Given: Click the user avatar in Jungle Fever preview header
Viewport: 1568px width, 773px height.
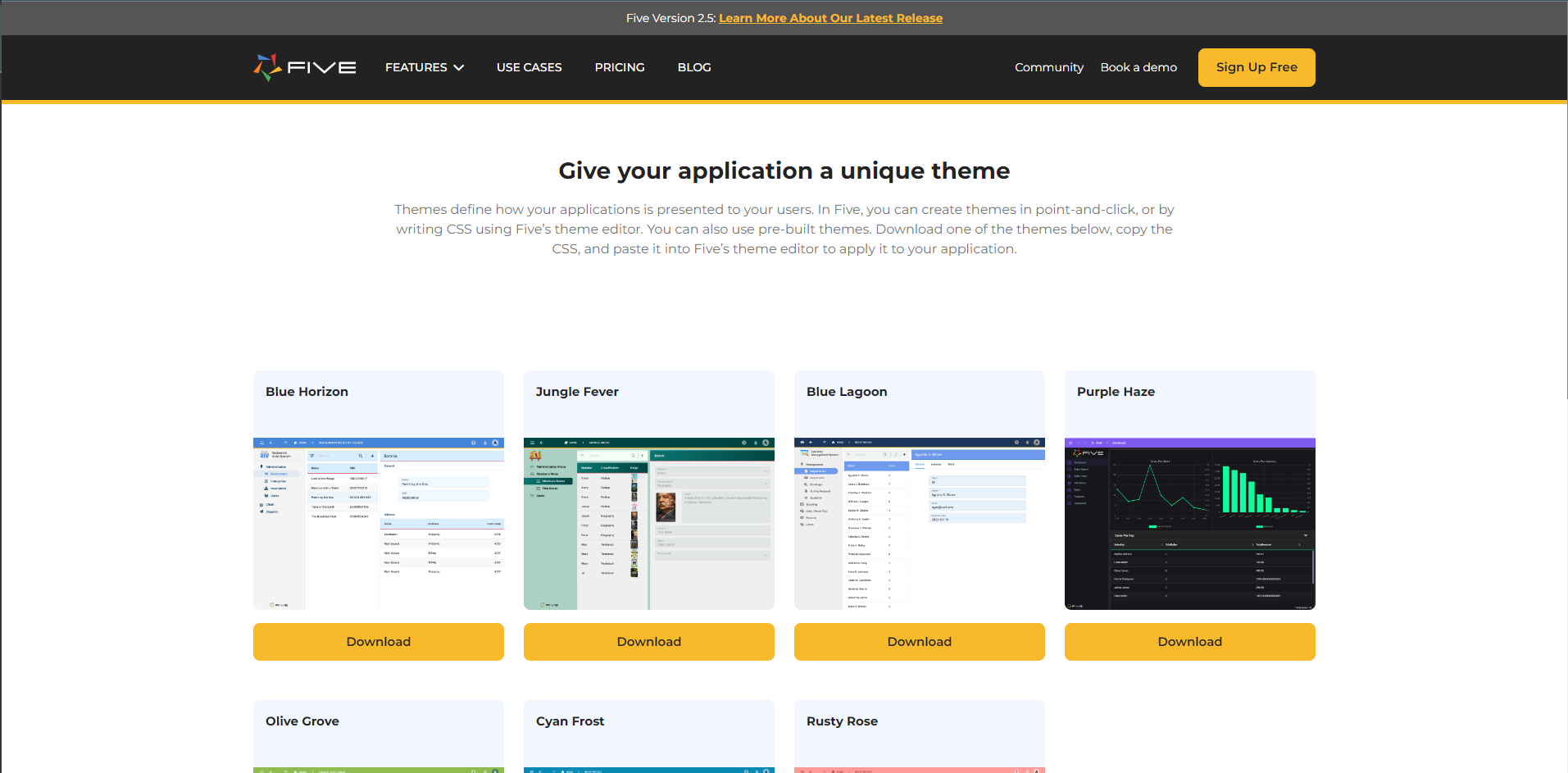Looking at the screenshot, I should (x=766, y=443).
